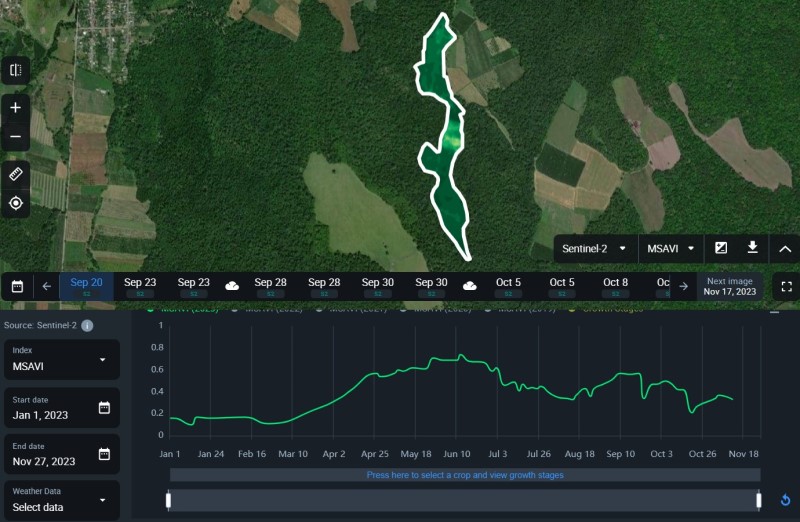The image size is (800, 522).
Task: Show info about the Sentinel-2 source
Action: [x=87, y=326]
